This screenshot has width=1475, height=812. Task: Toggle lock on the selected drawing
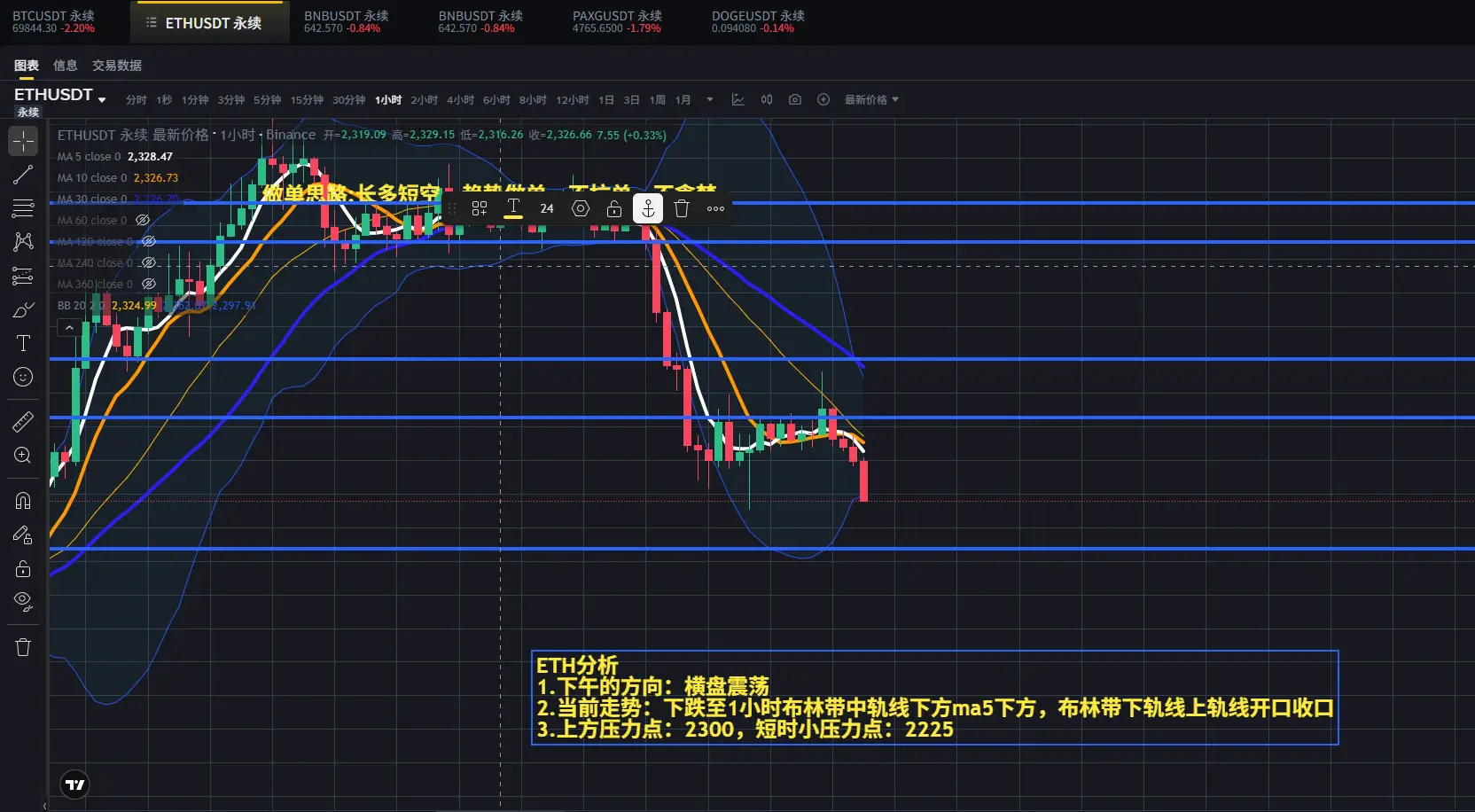coord(614,208)
